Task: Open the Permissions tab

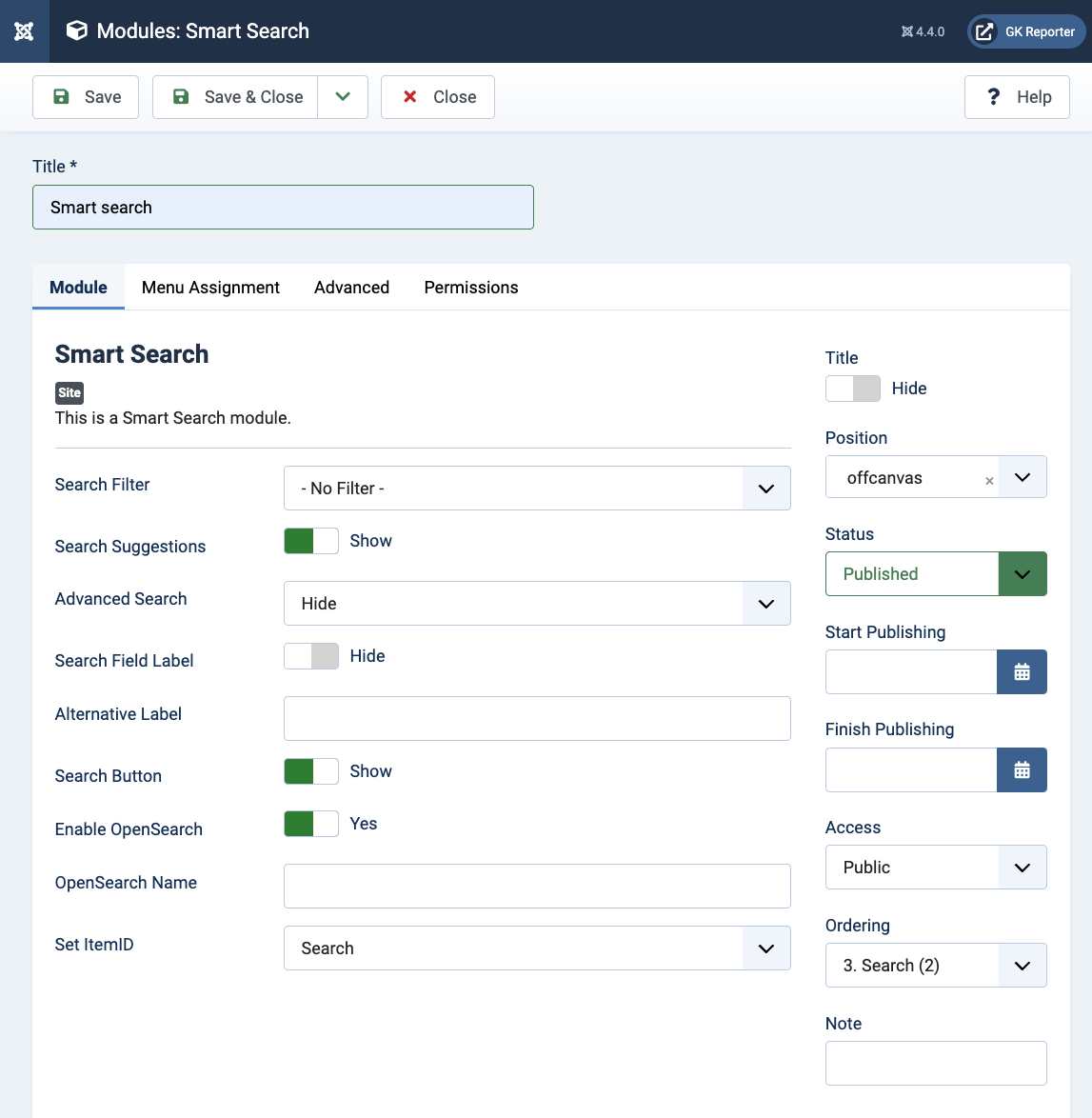Action: click(x=471, y=288)
